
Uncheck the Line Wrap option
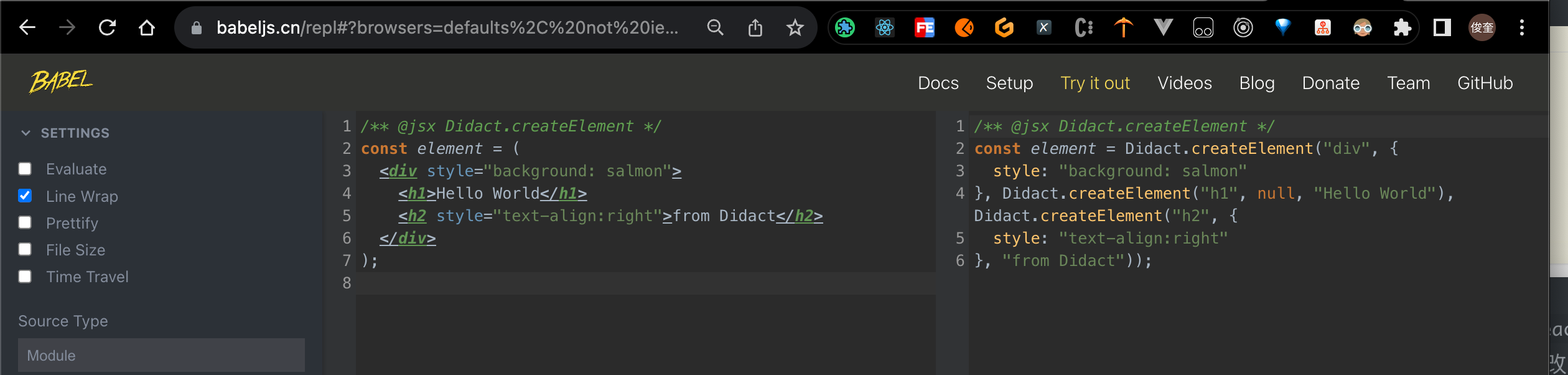coord(25,196)
